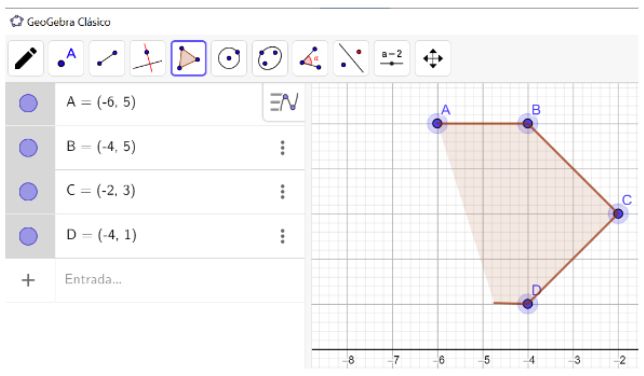Select the Slider tool
Image resolution: width=644 pixels, height=376 pixels.
(x=392, y=58)
